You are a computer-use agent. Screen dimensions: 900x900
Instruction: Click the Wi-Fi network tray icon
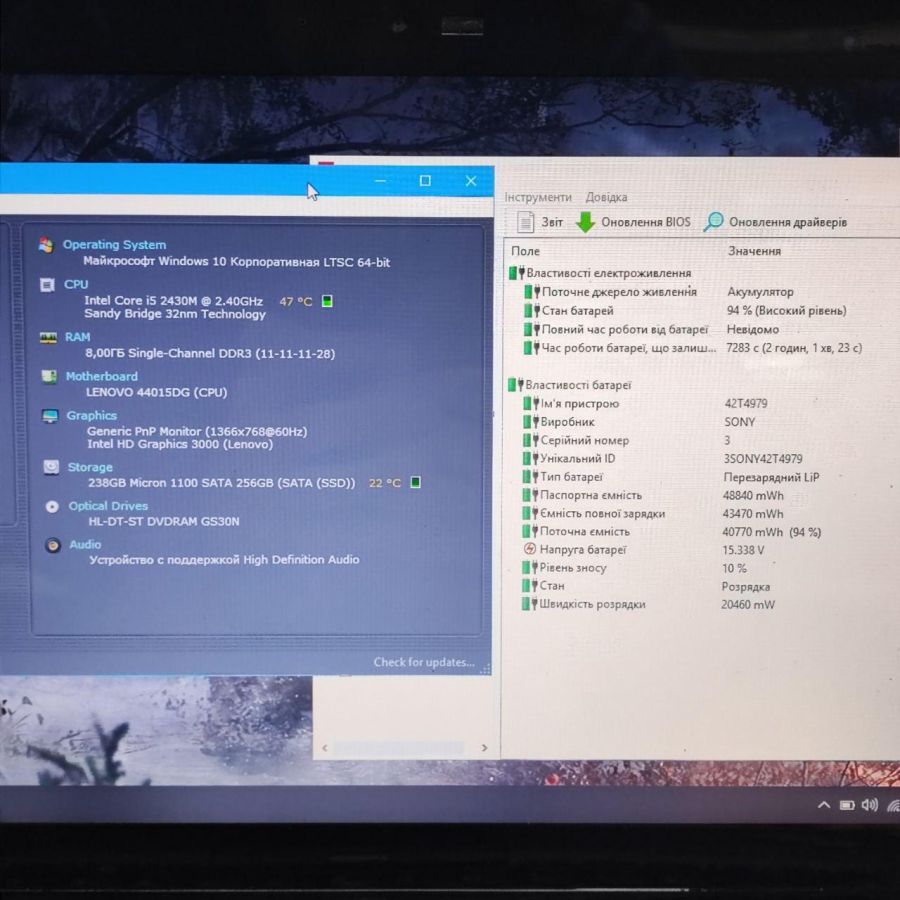(x=893, y=806)
